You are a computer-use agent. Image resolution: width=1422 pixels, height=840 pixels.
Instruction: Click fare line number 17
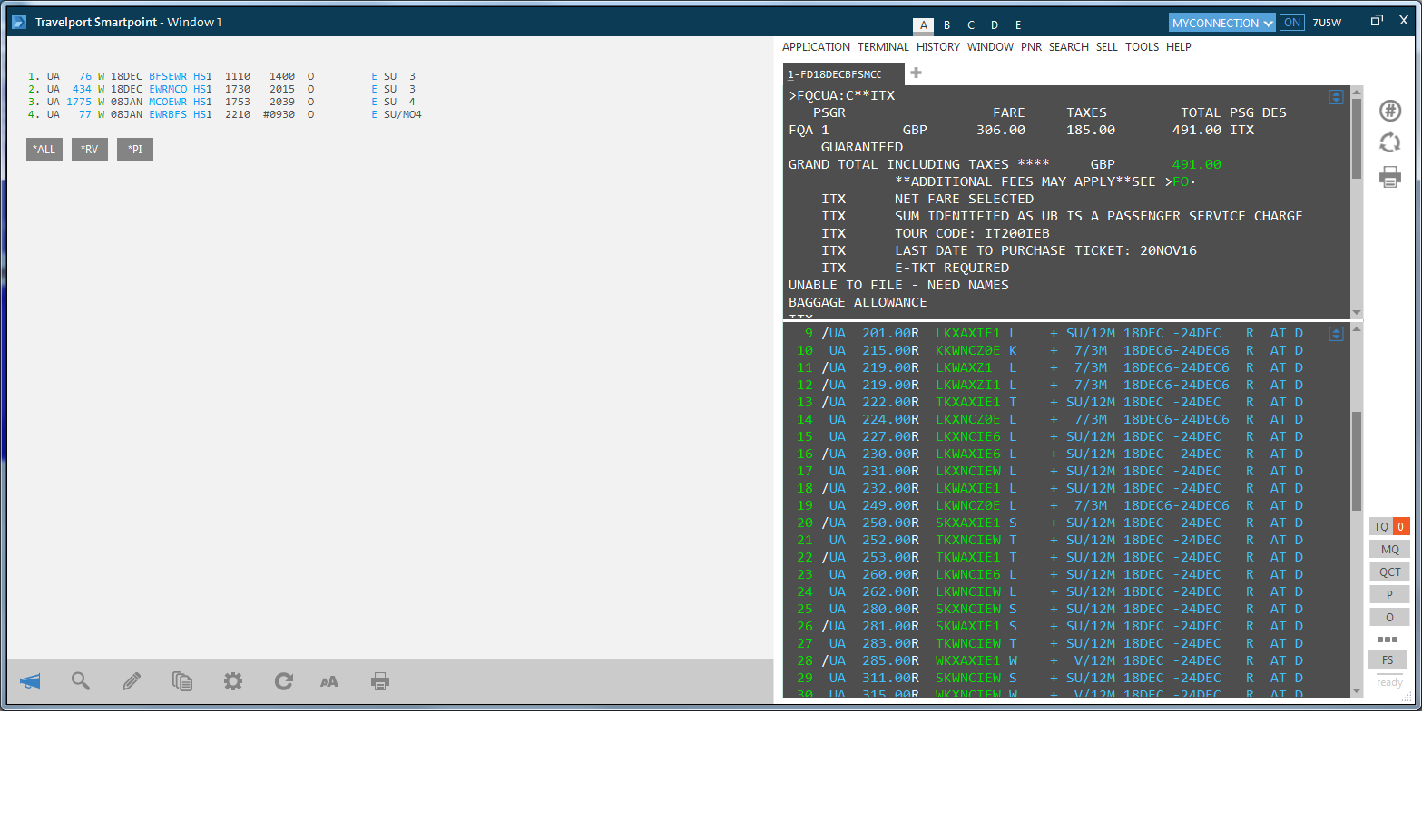805,471
